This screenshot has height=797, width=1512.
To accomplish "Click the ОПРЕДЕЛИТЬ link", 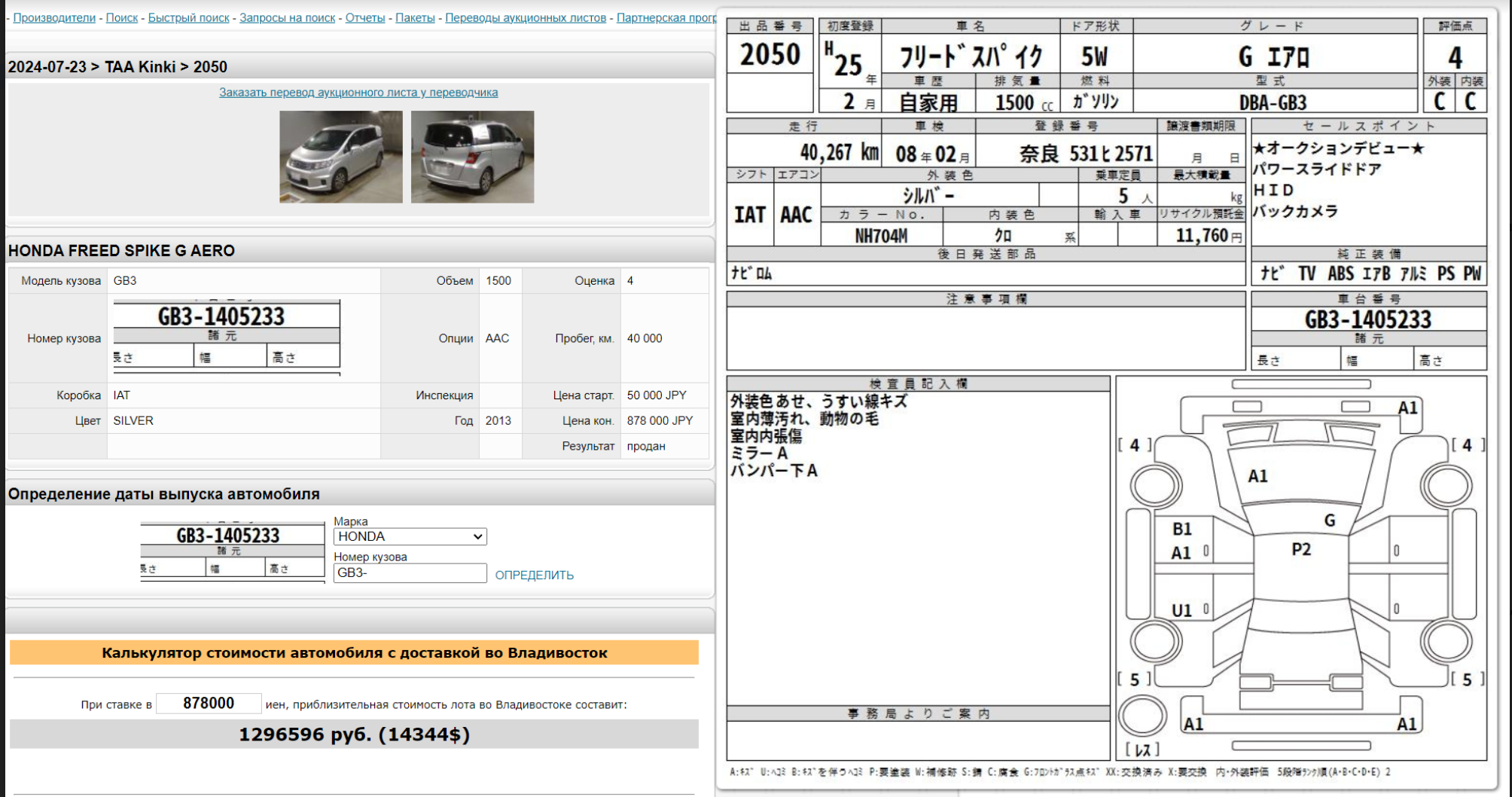I will pyautogui.click(x=534, y=575).
